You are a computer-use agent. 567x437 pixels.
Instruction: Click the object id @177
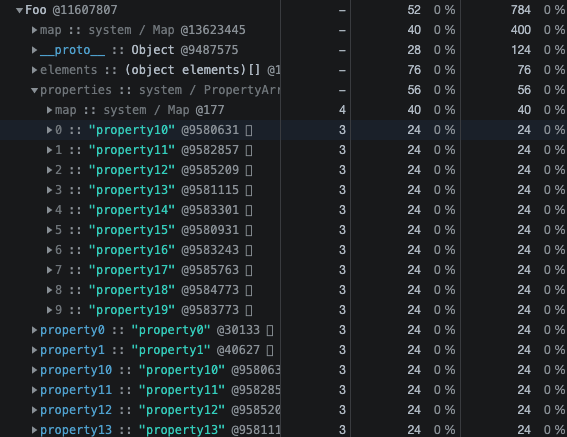pos(210,110)
